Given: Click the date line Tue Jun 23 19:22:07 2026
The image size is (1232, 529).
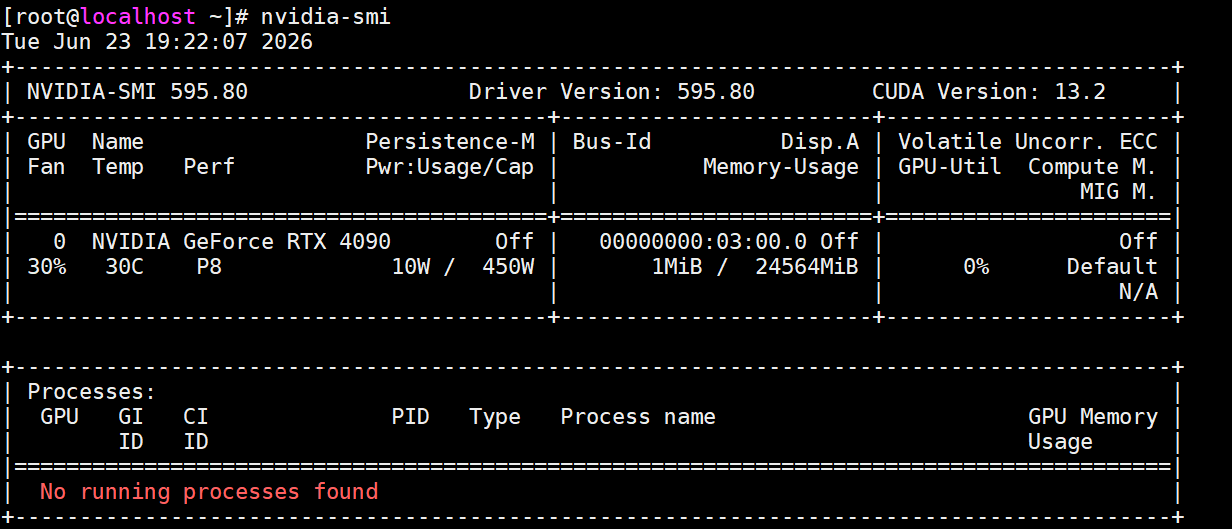Looking at the screenshot, I should coord(157,42).
